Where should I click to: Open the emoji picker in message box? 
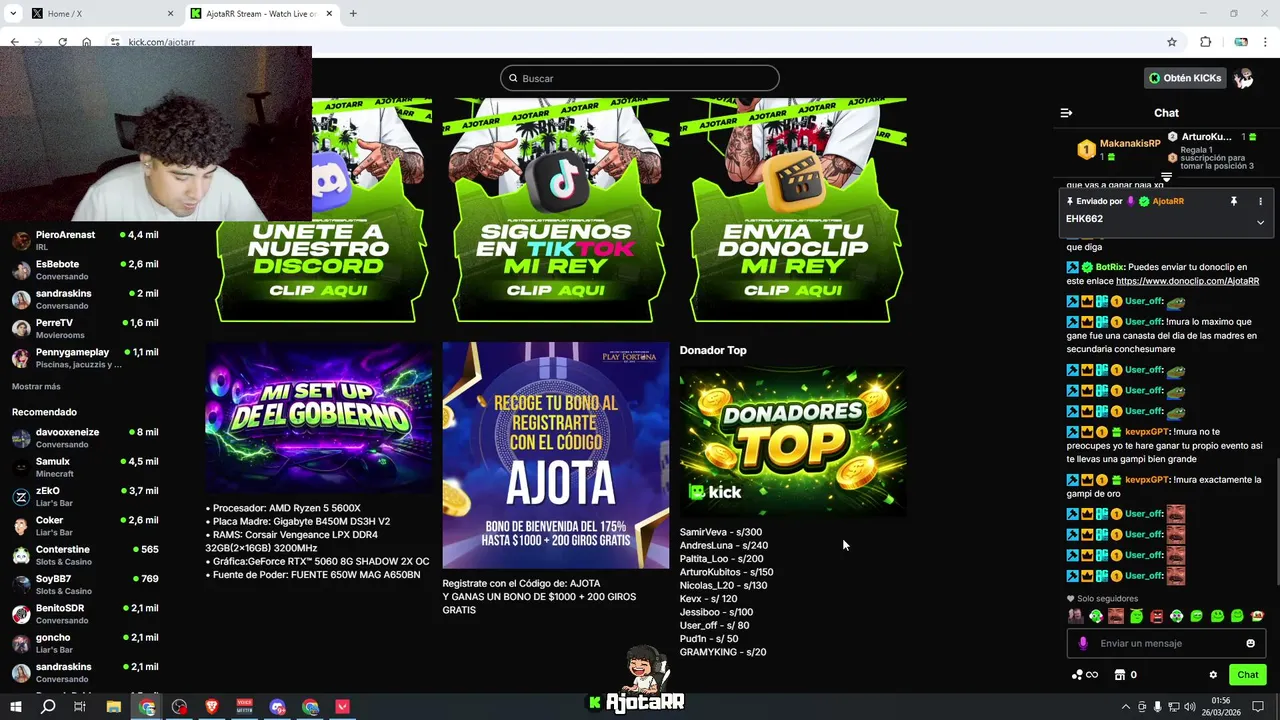[x=1250, y=643]
